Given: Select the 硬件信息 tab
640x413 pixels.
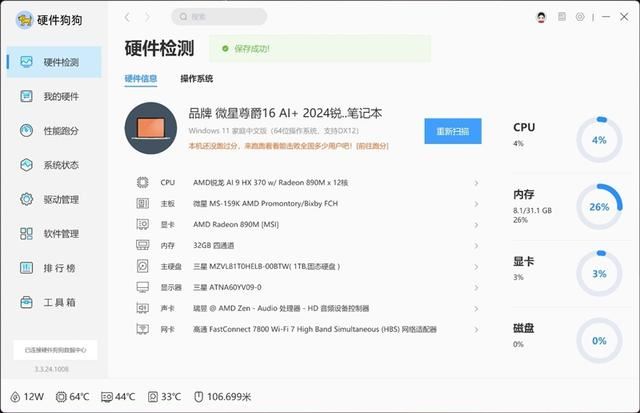Looking at the screenshot, I should (x=141, y=78).
